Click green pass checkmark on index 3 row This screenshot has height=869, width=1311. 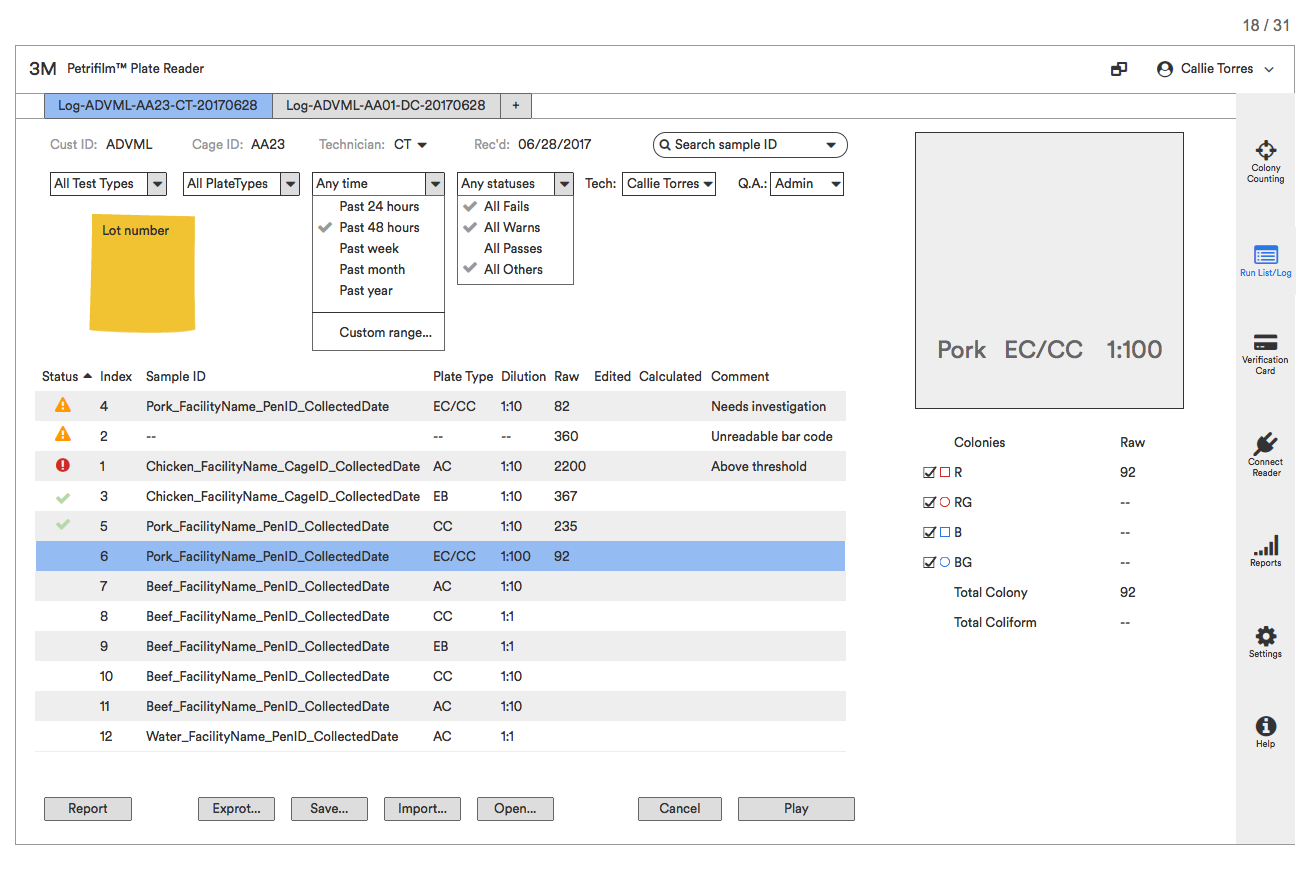coord(63,496)
